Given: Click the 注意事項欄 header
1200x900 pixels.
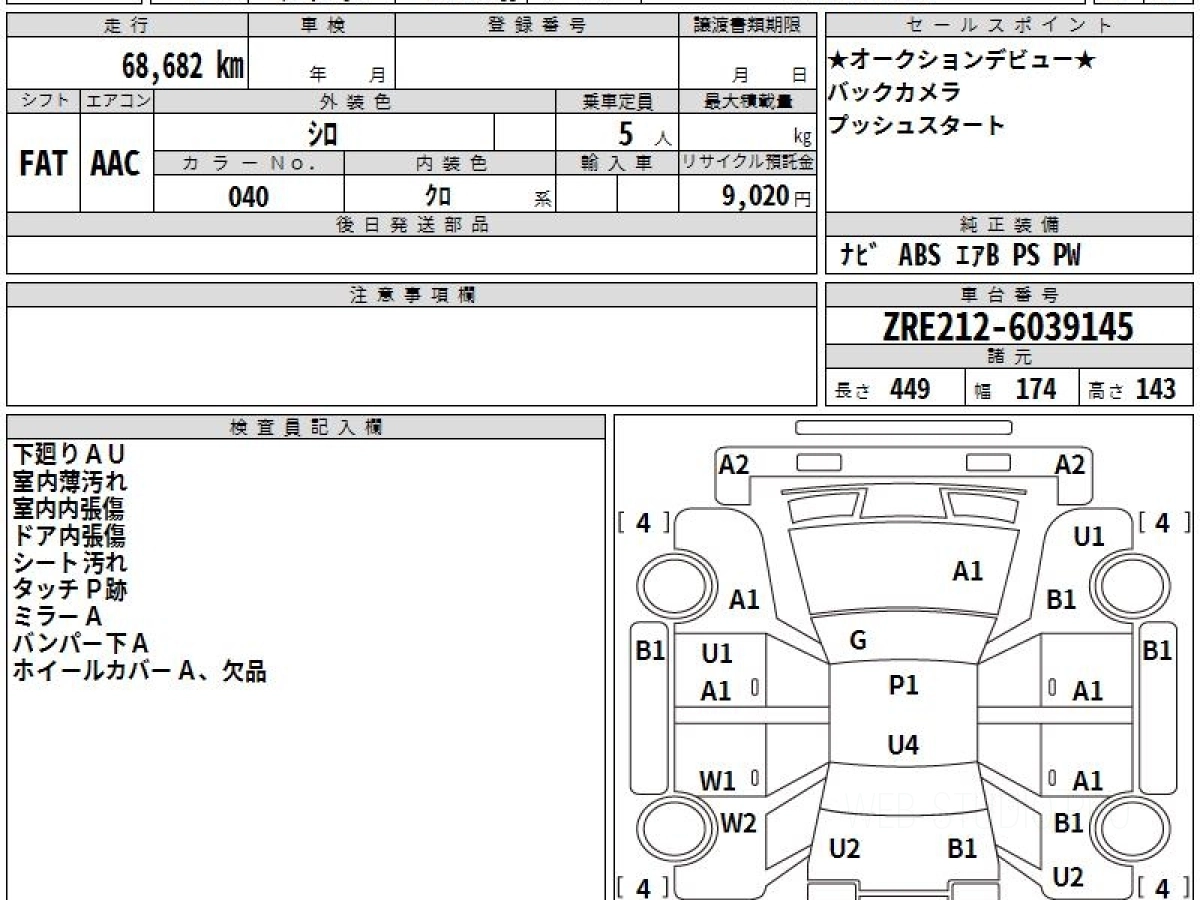Looking at the screenshot, I should 411,295.
